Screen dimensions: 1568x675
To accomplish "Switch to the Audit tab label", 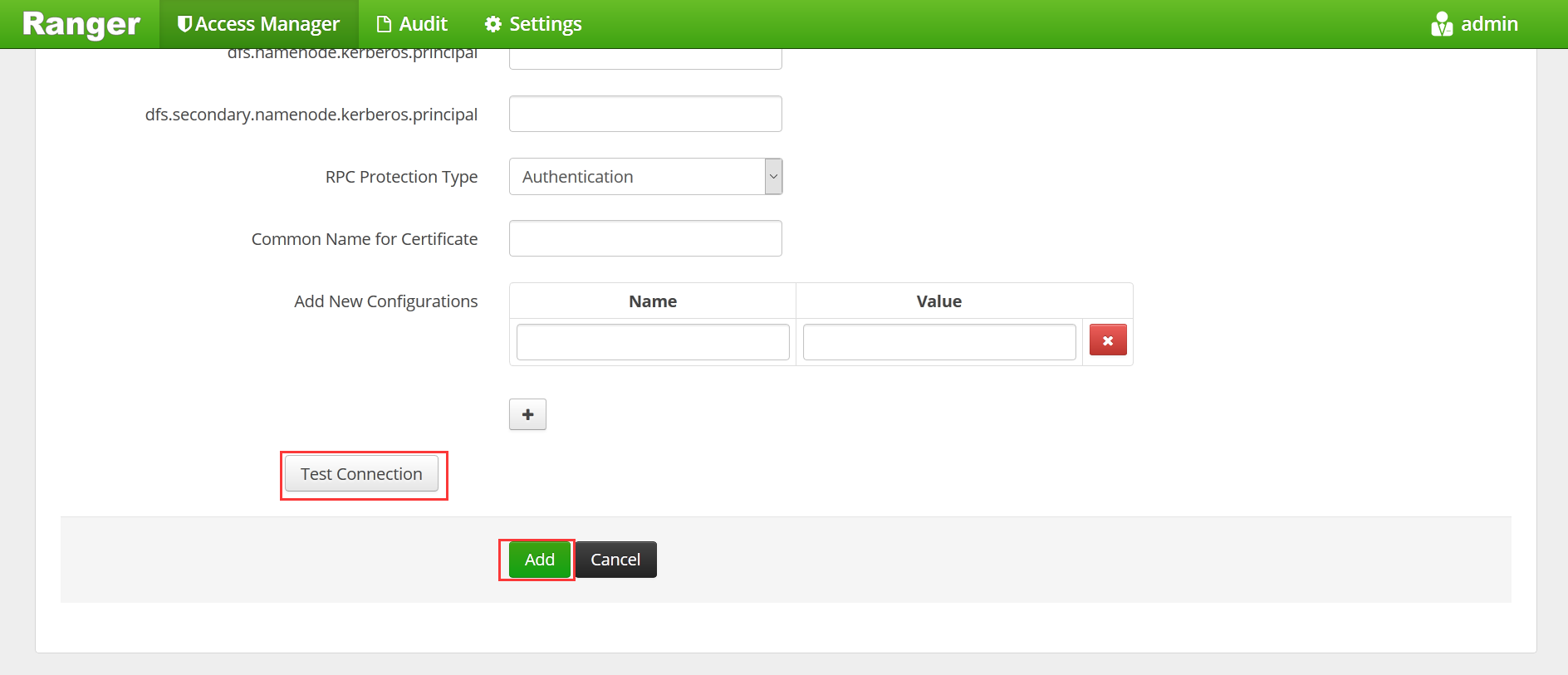I will pos(424,24).
